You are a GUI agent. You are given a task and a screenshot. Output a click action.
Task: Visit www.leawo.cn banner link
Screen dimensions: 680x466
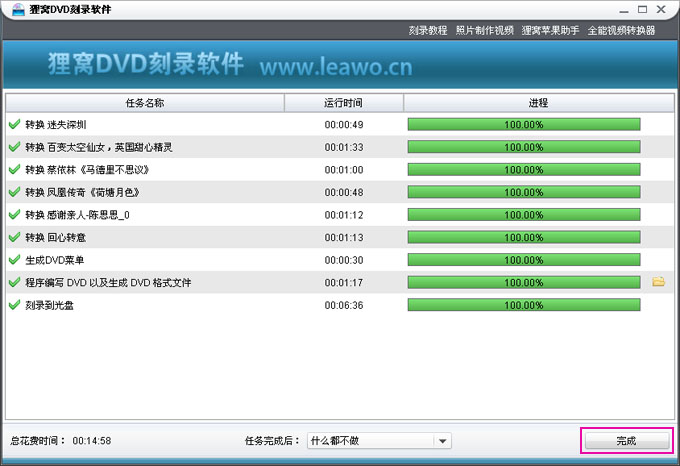pyautogui.click(x=336, y=66)
